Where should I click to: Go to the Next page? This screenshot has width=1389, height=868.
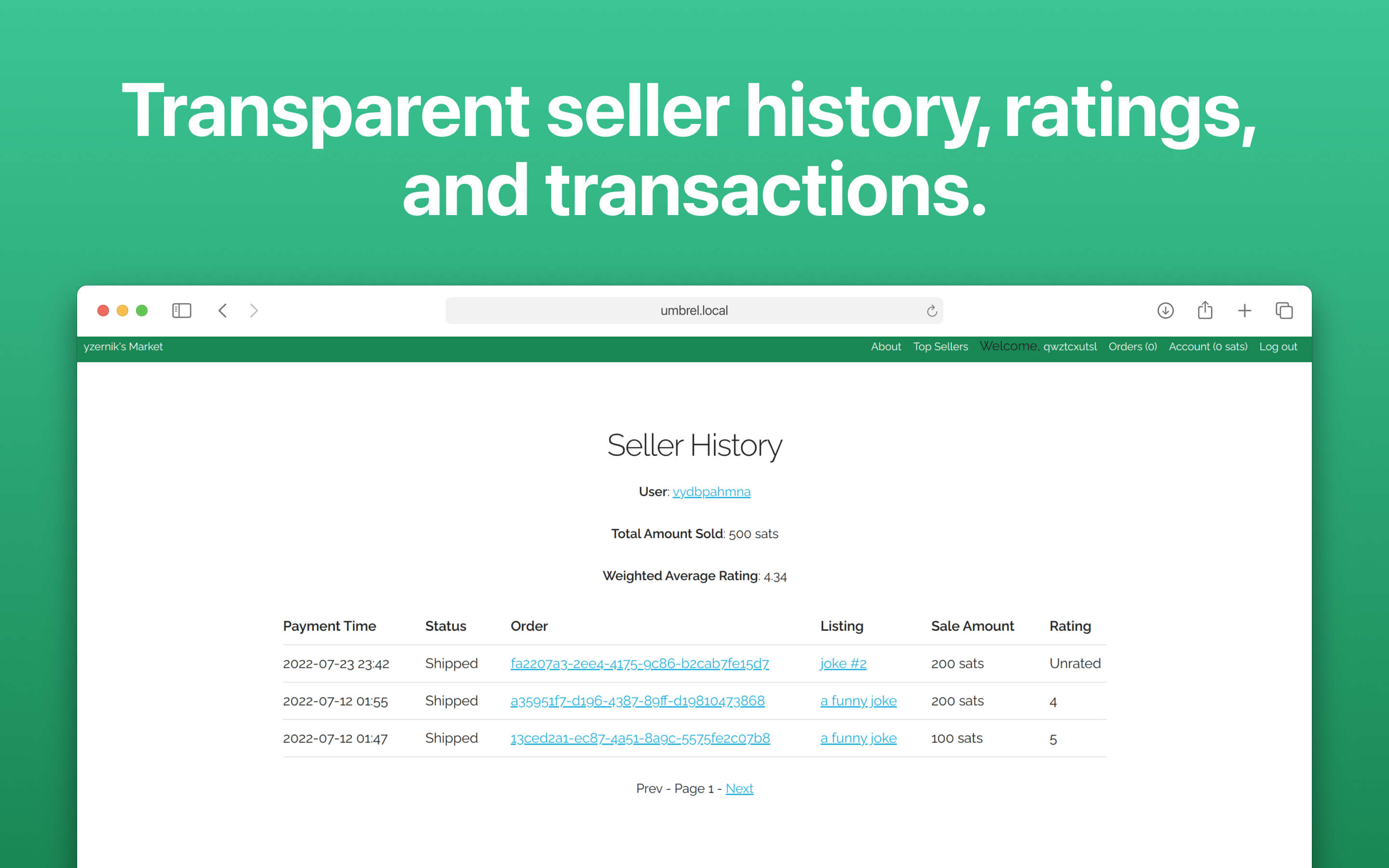(x=739, y=789)
